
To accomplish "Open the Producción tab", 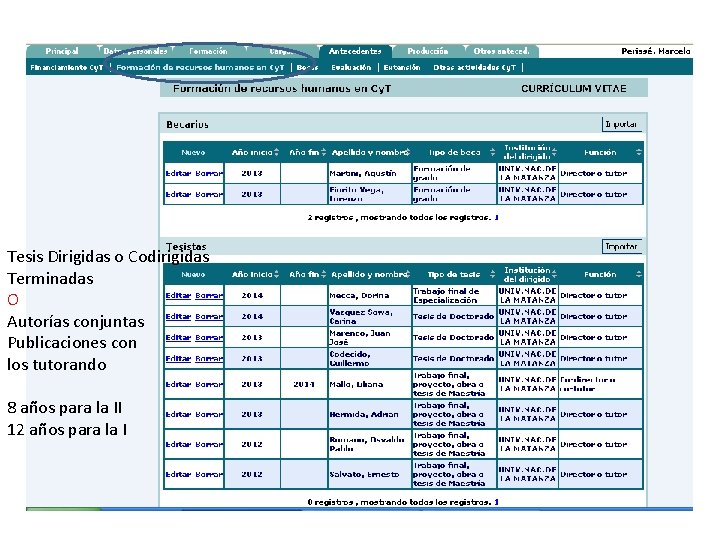I will [428, 51].
